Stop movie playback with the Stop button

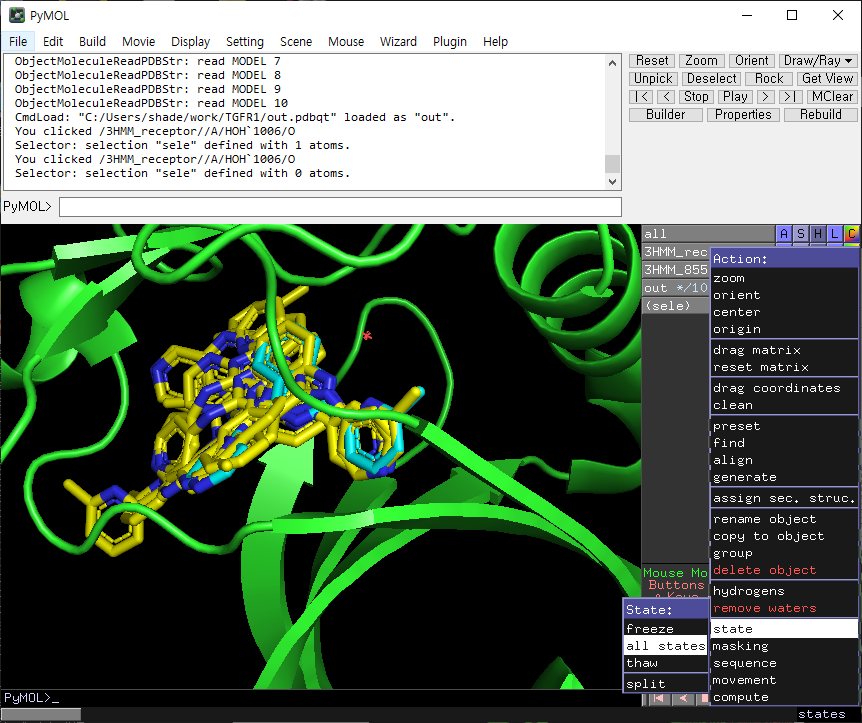[x=696, y=97]
